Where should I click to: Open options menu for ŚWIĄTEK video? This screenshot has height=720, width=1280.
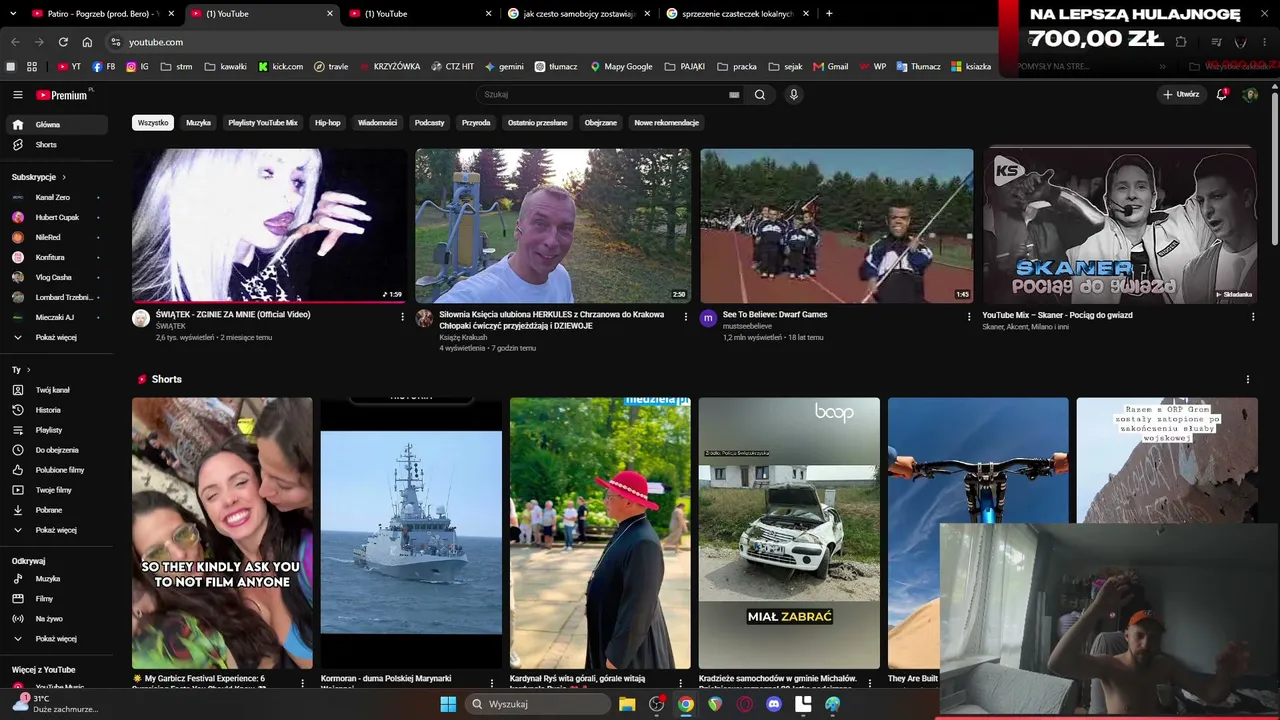pos(403,317)
